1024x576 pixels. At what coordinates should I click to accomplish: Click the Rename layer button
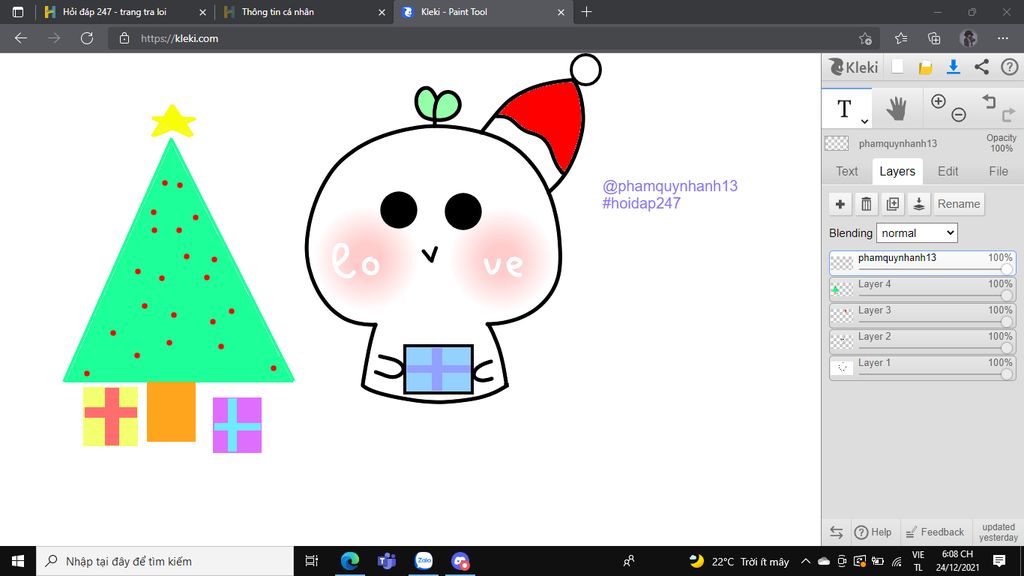958,204
